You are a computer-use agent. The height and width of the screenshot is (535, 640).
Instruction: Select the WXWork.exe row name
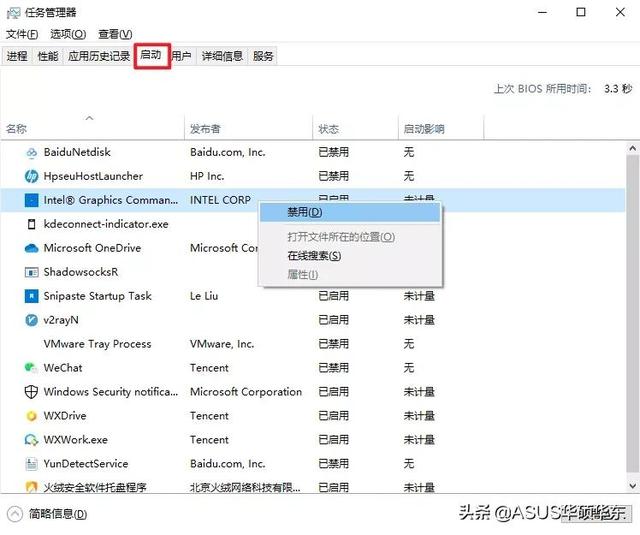(x=76, y=440)
